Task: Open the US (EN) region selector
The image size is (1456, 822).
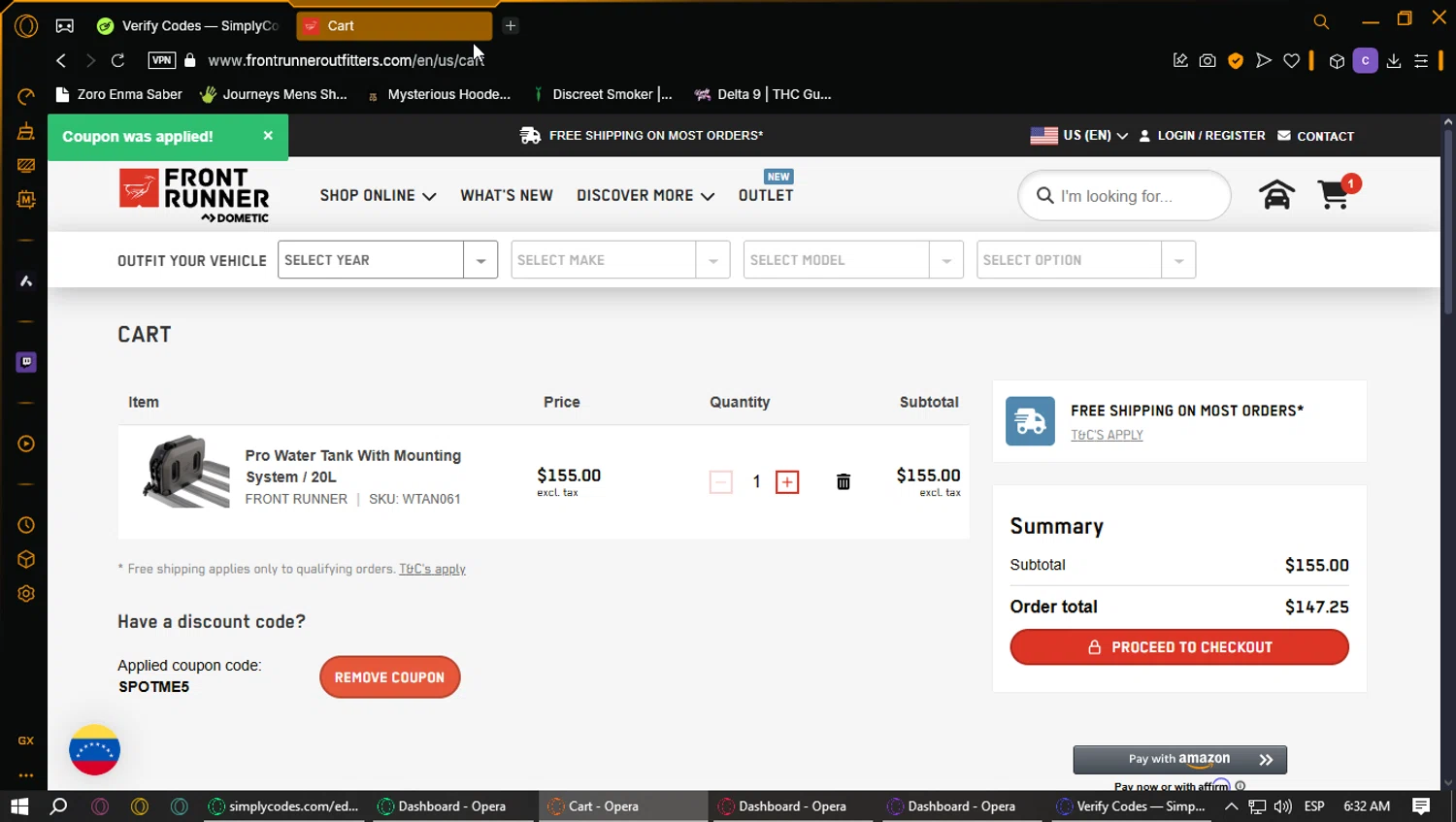Action: [1079, 136]
